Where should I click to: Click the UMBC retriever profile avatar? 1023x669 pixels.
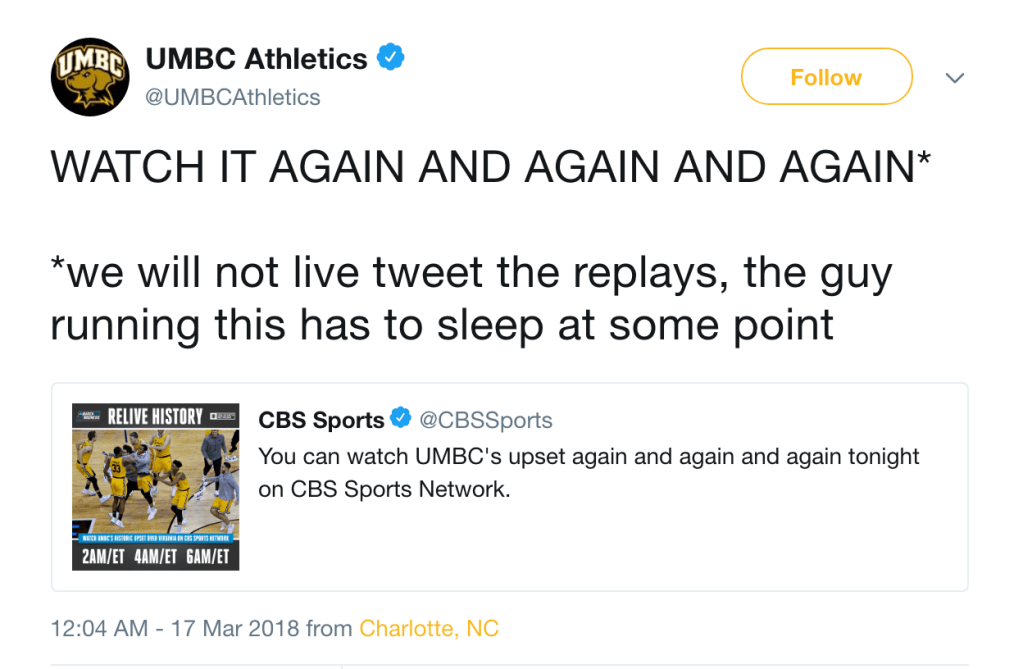(90, 77)
